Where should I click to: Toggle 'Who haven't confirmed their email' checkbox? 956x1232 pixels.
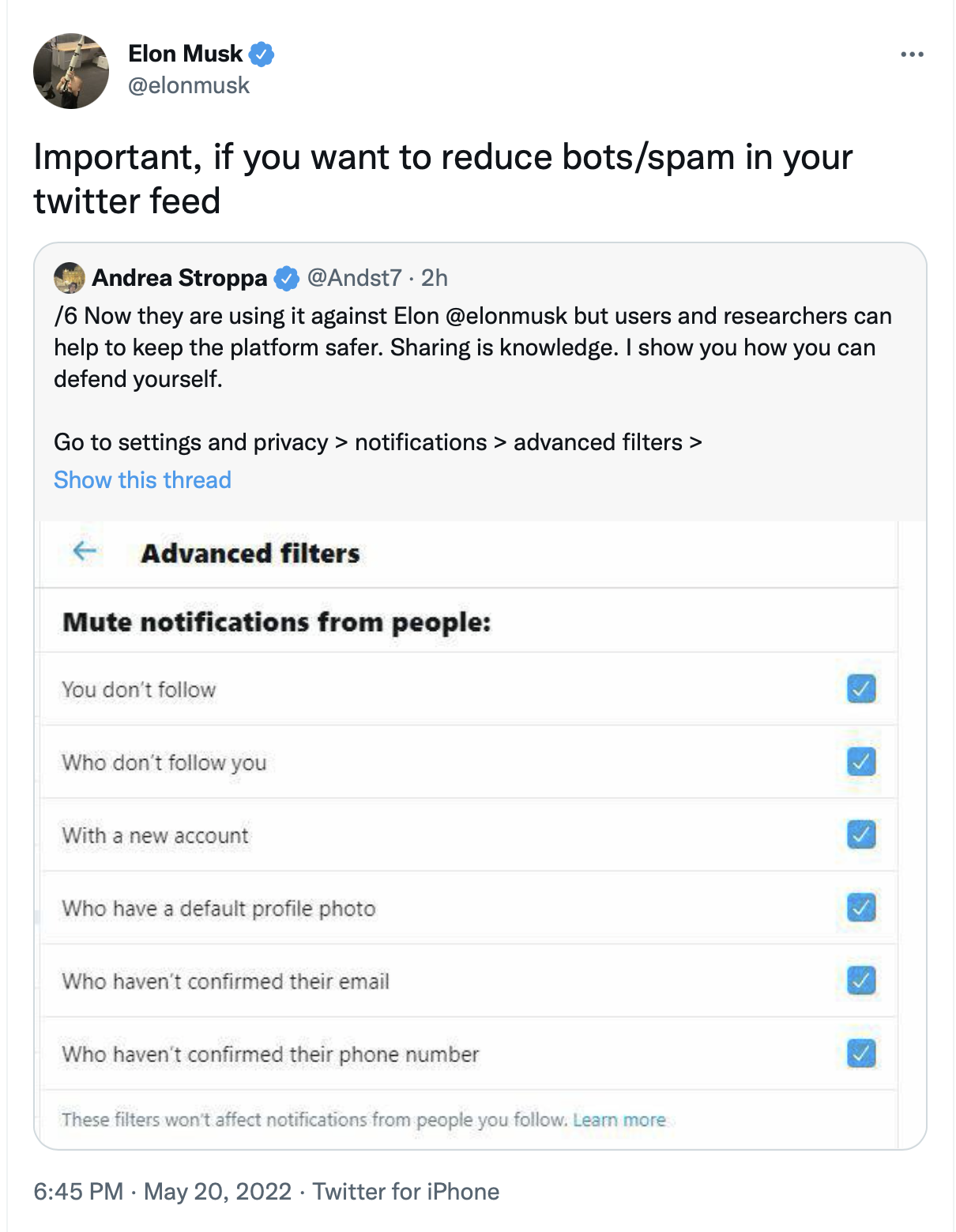click(x=861, y=980)
